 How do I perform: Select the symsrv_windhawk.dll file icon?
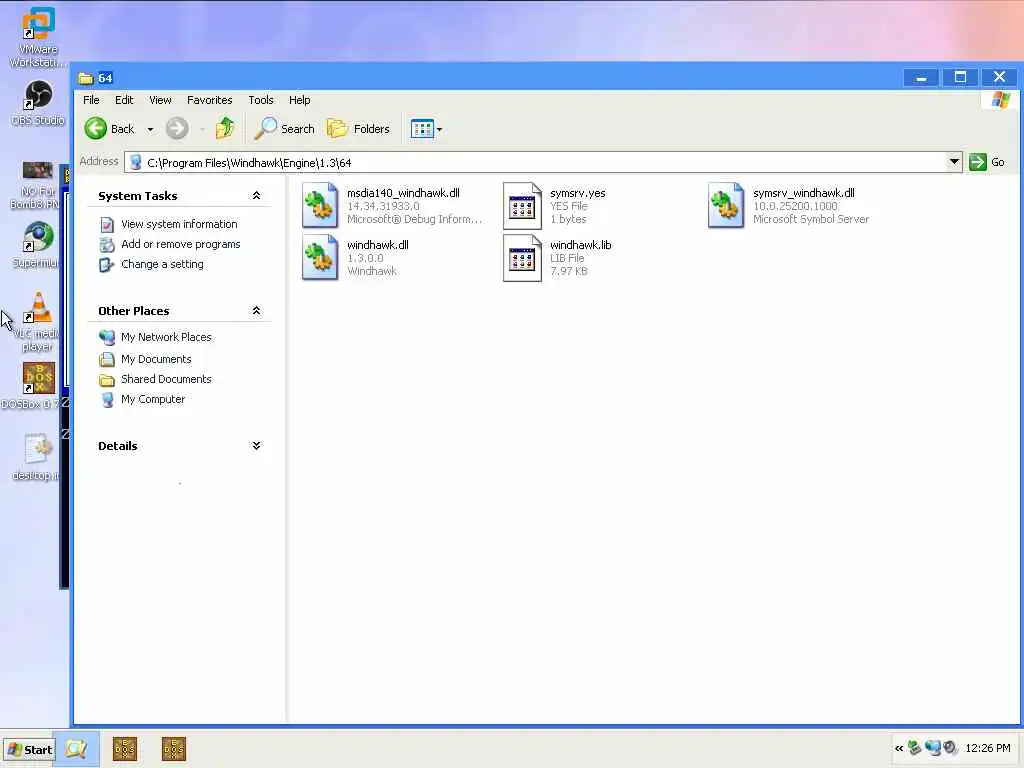coord(726,205)
